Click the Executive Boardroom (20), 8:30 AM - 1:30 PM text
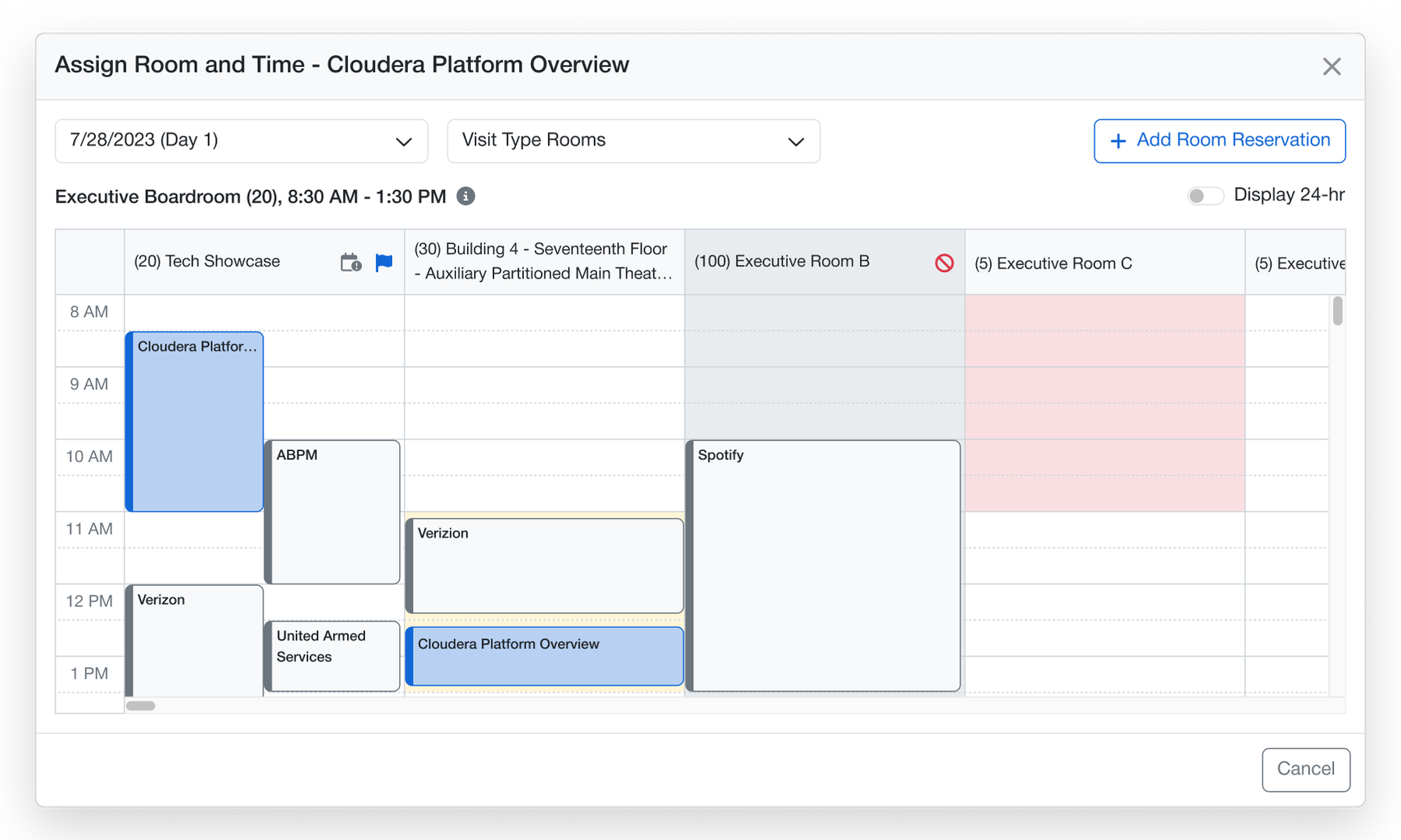This screenshot has width=1401, height=840. (250, 196)
